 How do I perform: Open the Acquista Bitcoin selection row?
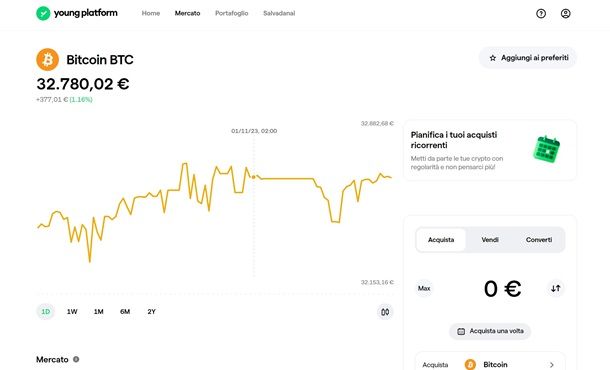pyautogui.click(x=490, y=363)
